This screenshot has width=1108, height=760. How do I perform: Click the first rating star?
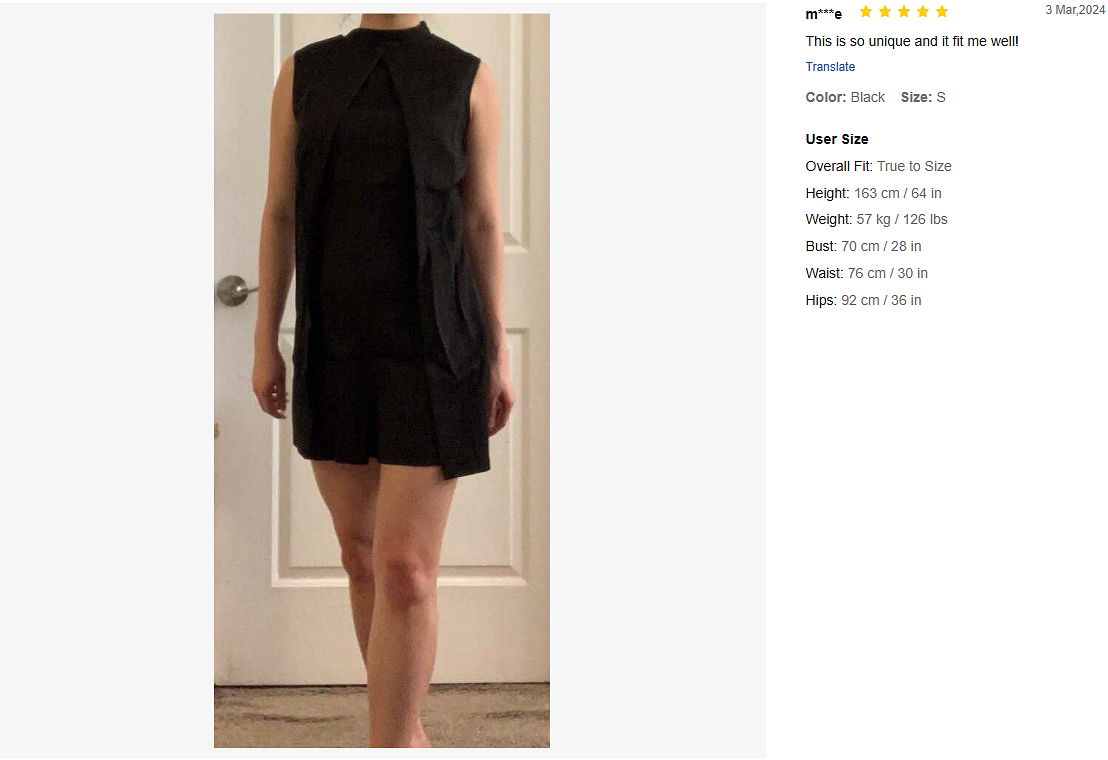click(x=866, y=11)
